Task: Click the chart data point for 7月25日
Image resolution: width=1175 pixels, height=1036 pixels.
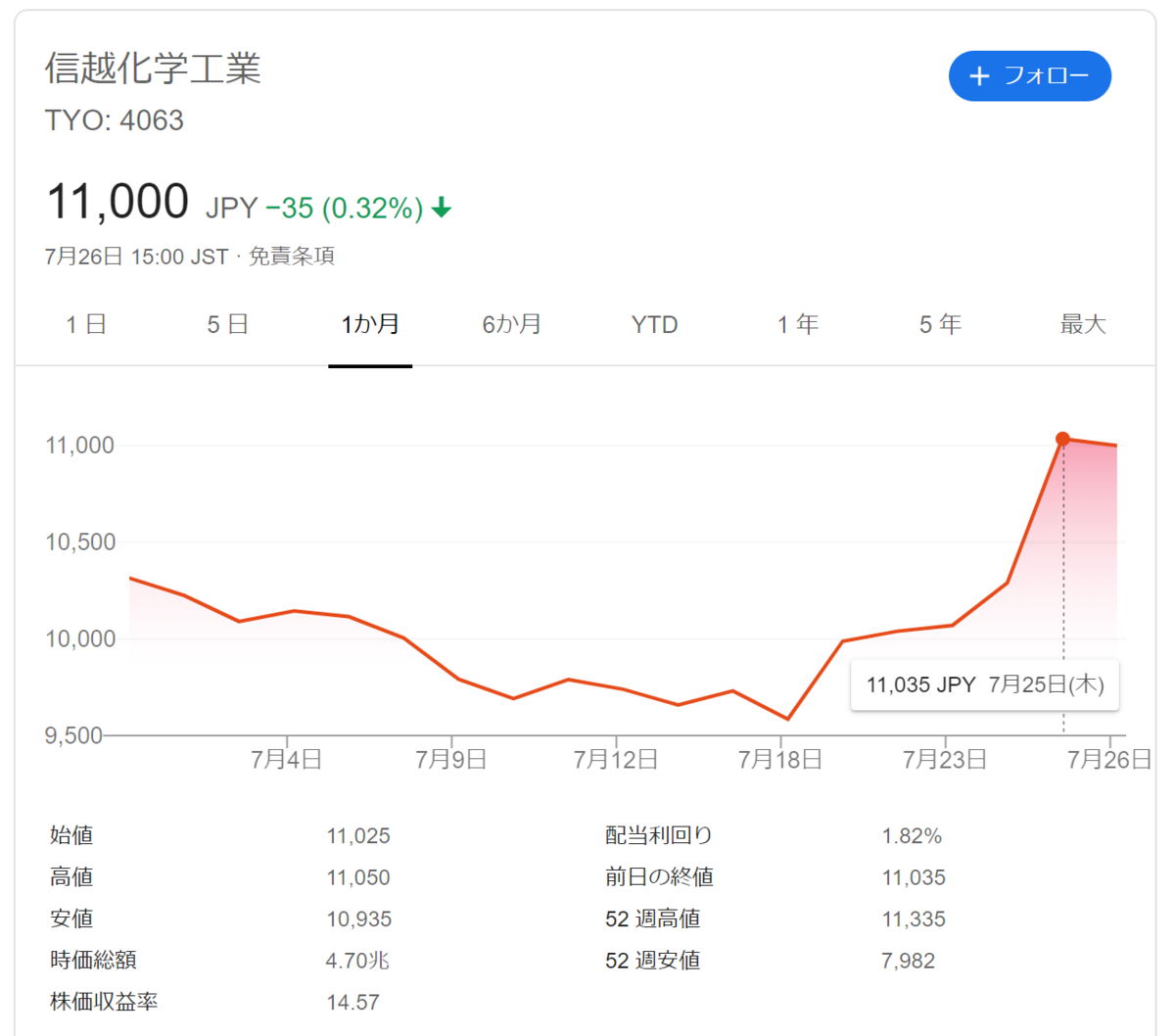Action: [1062, 439]
